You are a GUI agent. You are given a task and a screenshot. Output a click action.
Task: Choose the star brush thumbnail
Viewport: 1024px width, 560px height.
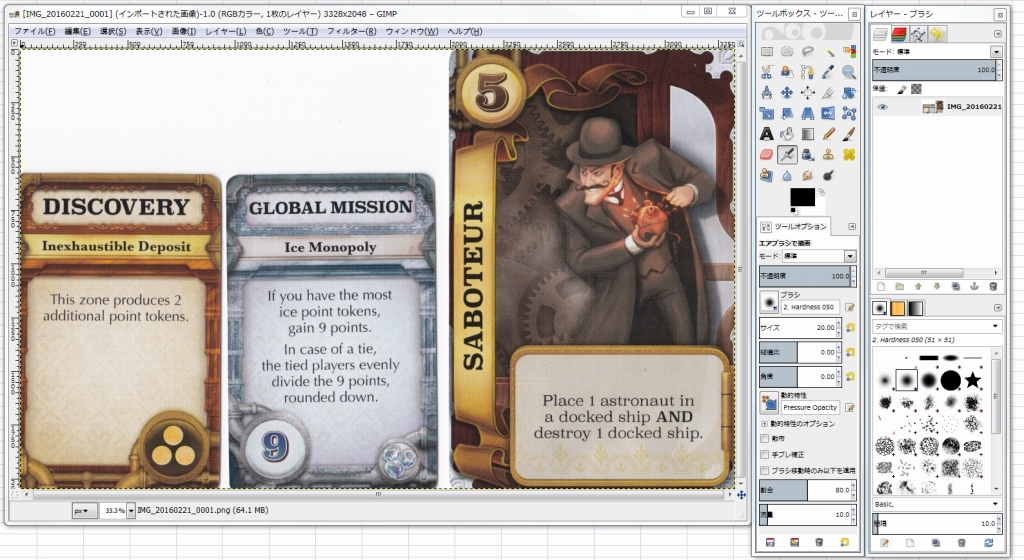click(x=973, y=379)
